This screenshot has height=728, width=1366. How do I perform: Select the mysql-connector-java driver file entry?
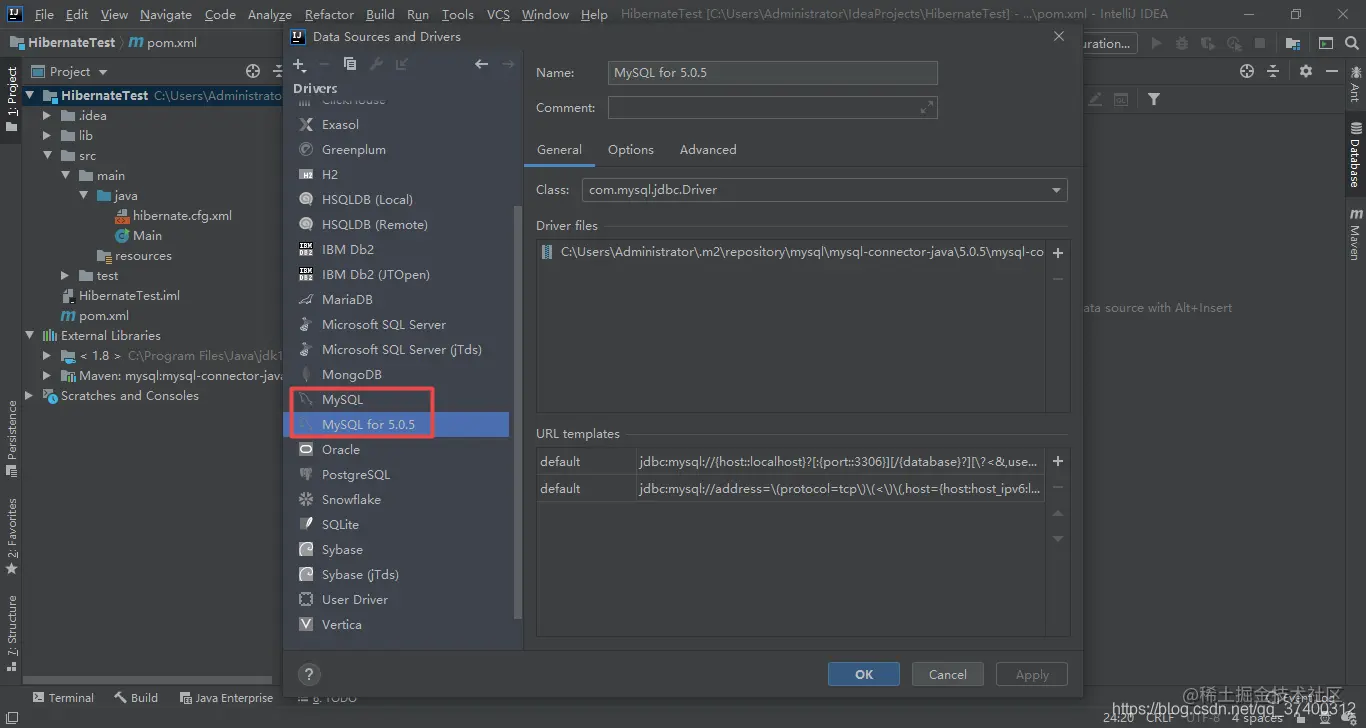pyautogui.click(x=790, y=253)
